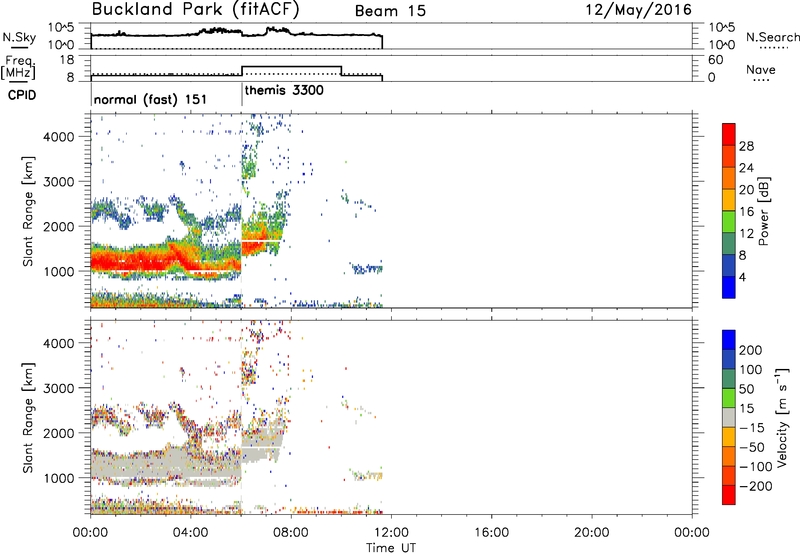Click the 'Velocity [m s-1]' colorbar label
The image size is (800, 554).
(782, 416)
